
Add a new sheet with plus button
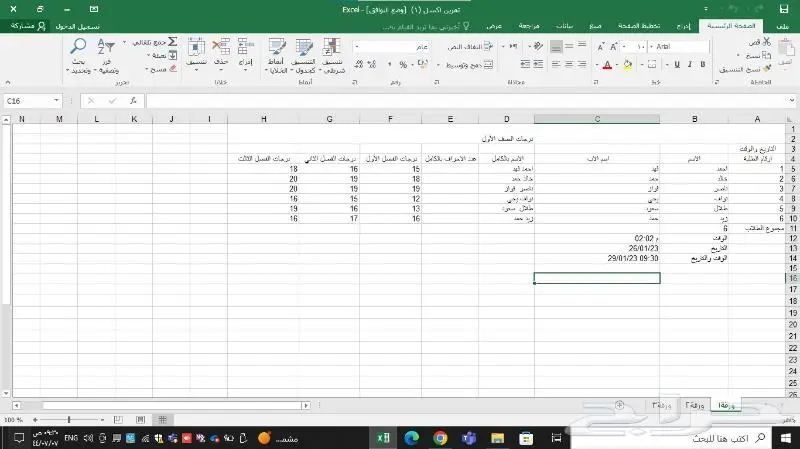click(619, 405)
